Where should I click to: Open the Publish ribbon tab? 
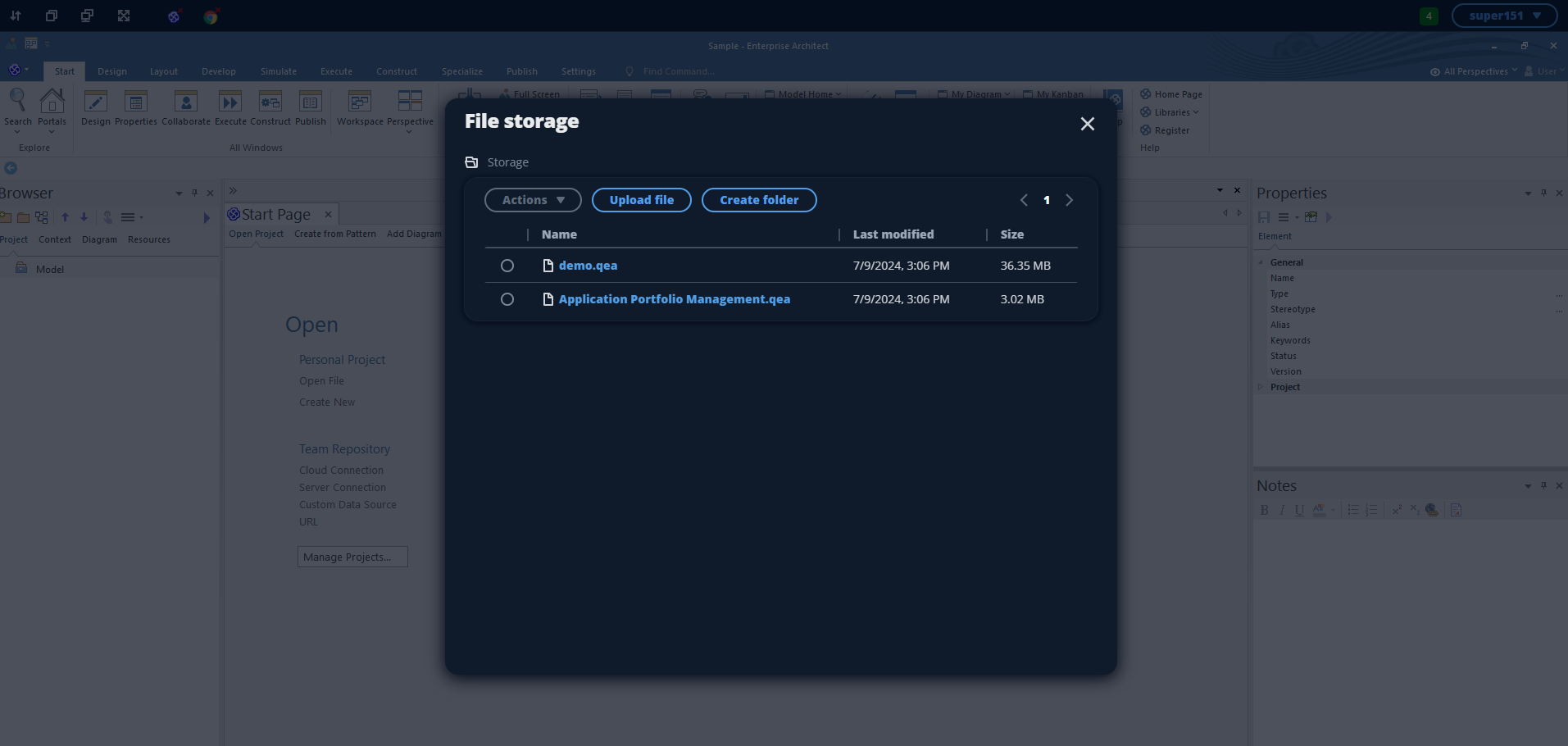[522, 71]
